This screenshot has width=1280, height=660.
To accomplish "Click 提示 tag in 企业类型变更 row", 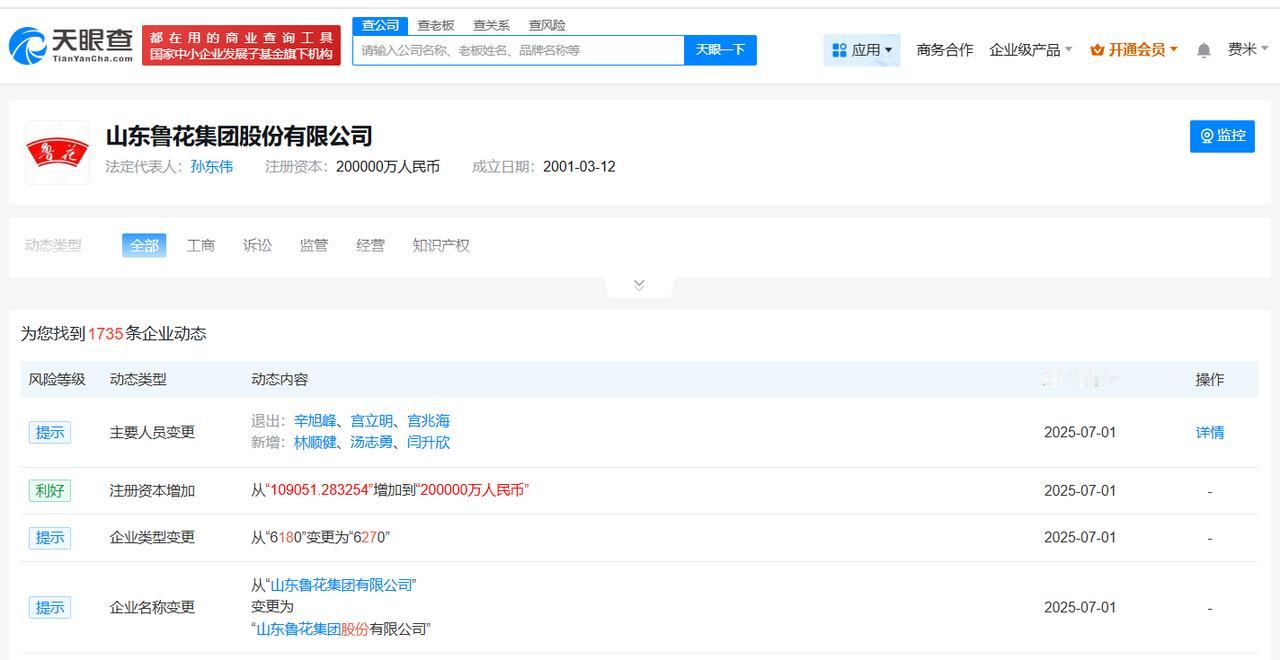I will coord(50,538).
